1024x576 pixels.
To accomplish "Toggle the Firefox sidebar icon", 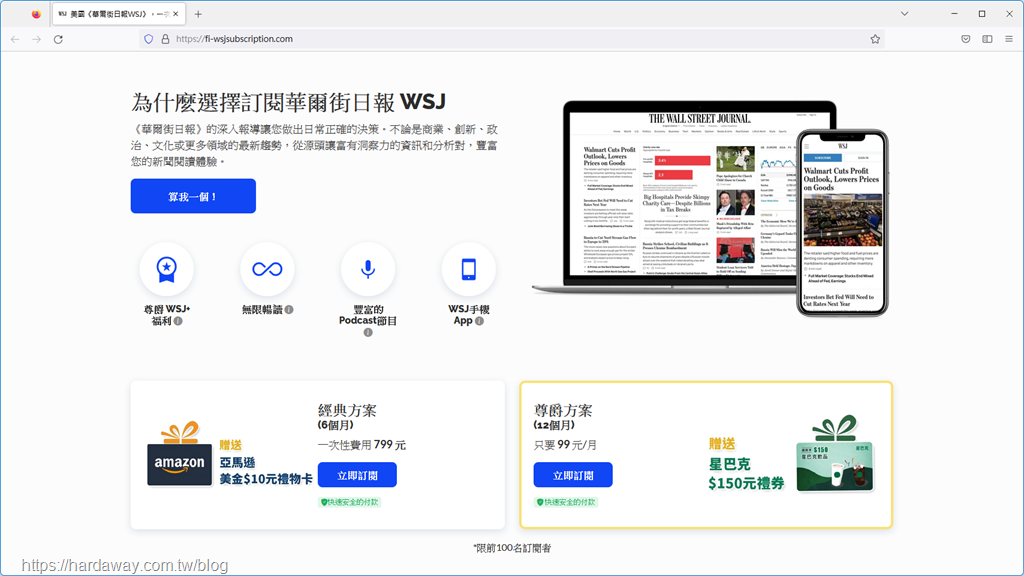I will point(987,39).
